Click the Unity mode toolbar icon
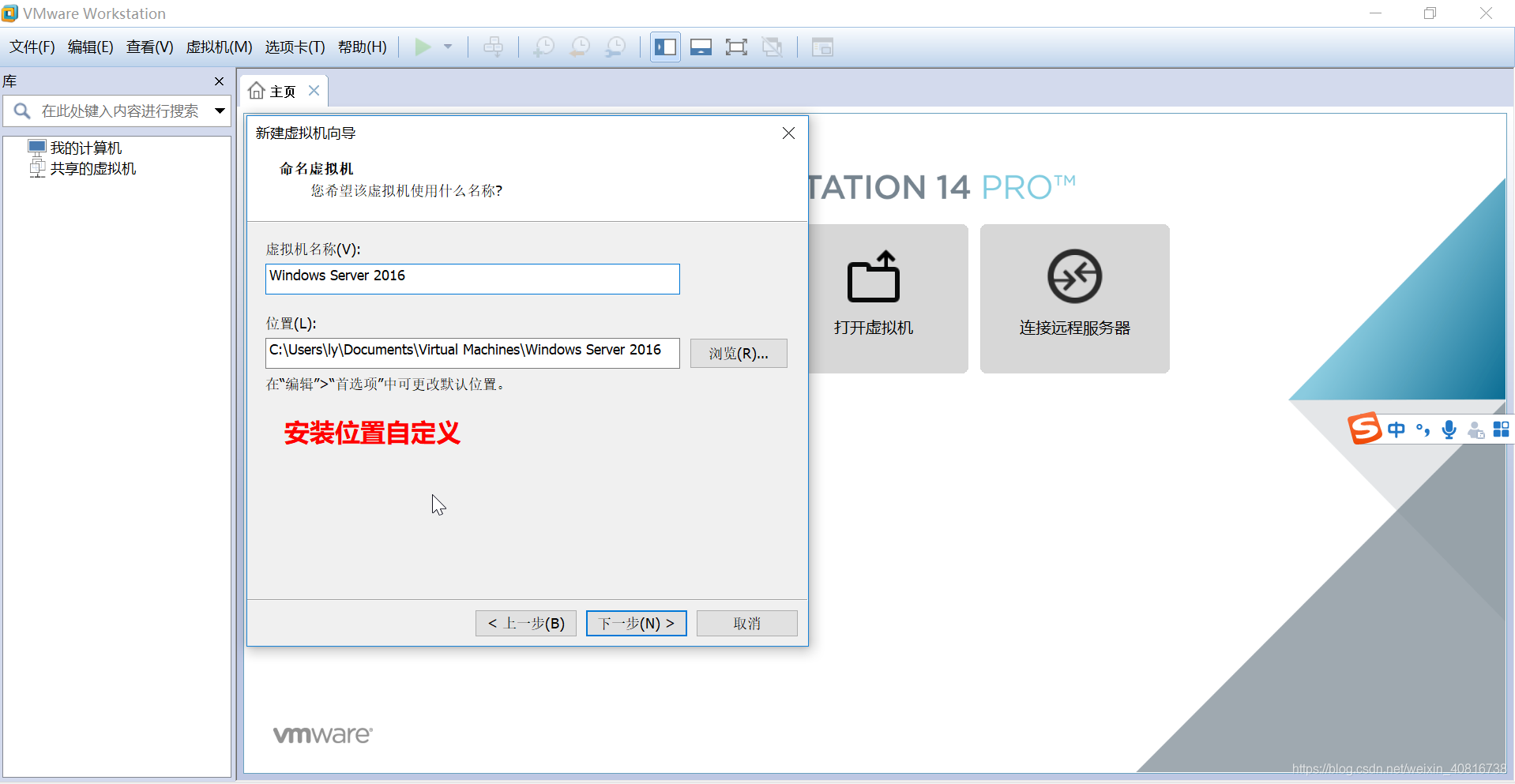Screen dimensions: 1515x784 click(772, 47)
